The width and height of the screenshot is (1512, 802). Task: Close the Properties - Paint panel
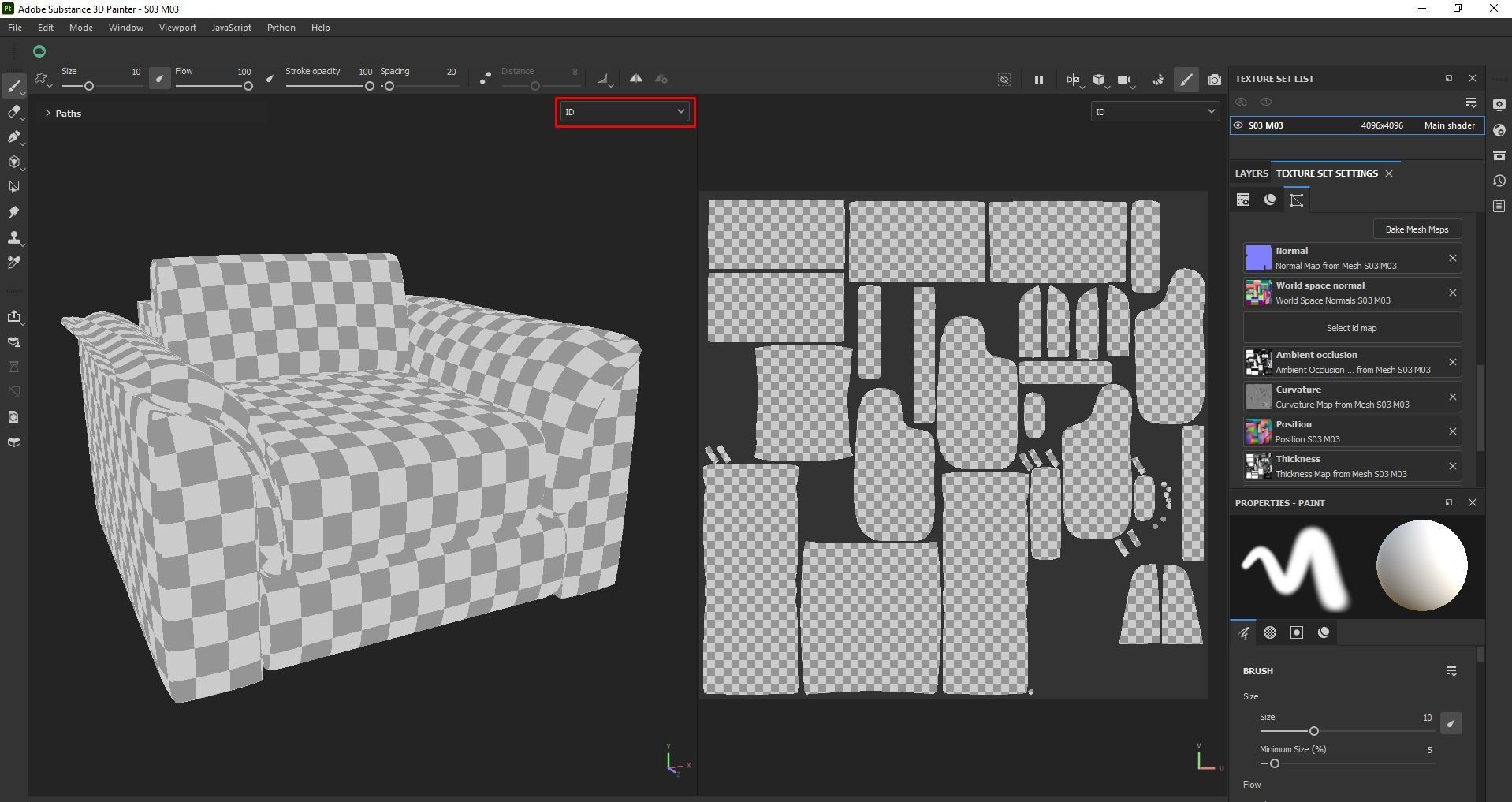point(1472,502)
